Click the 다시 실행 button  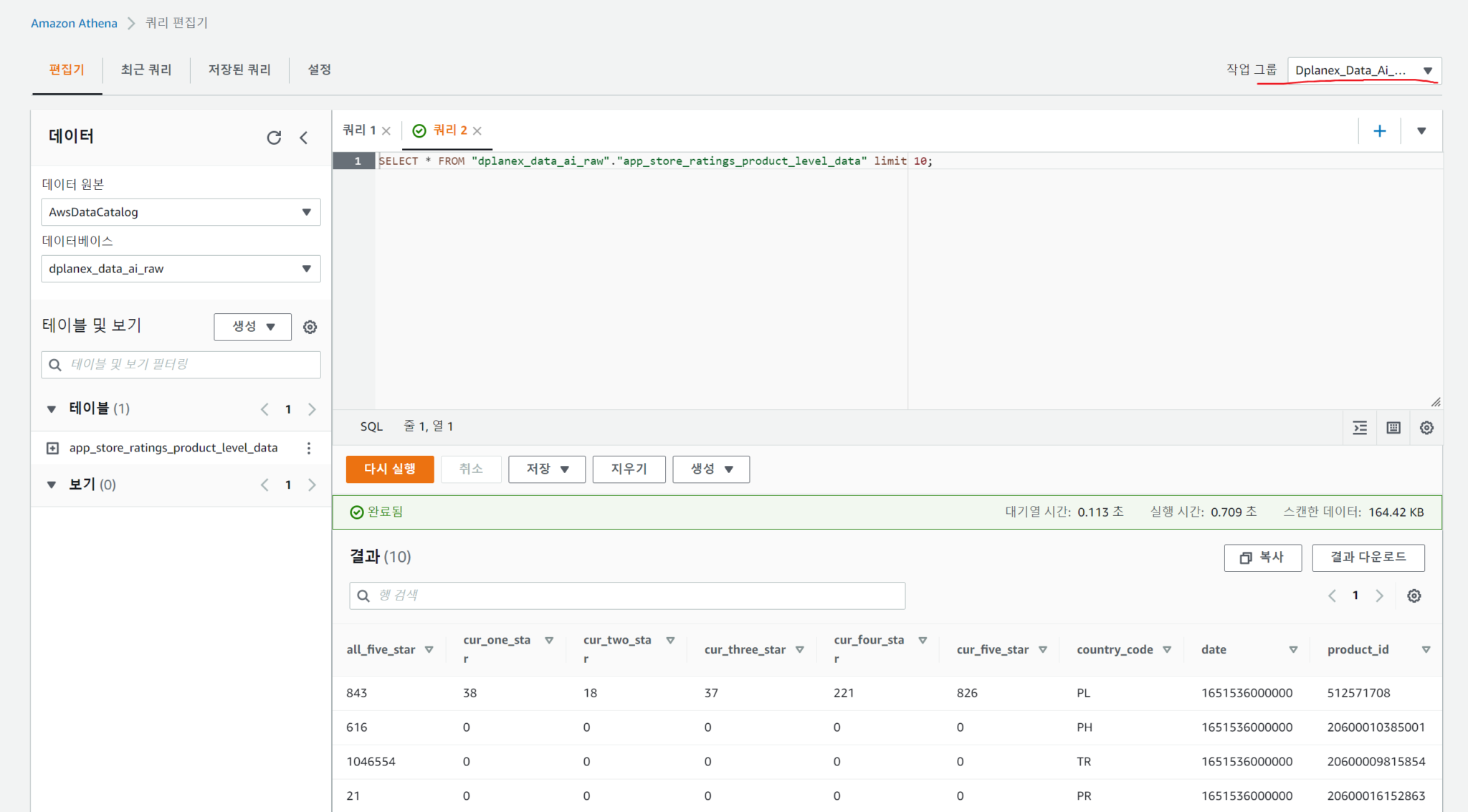coord(389,469)
